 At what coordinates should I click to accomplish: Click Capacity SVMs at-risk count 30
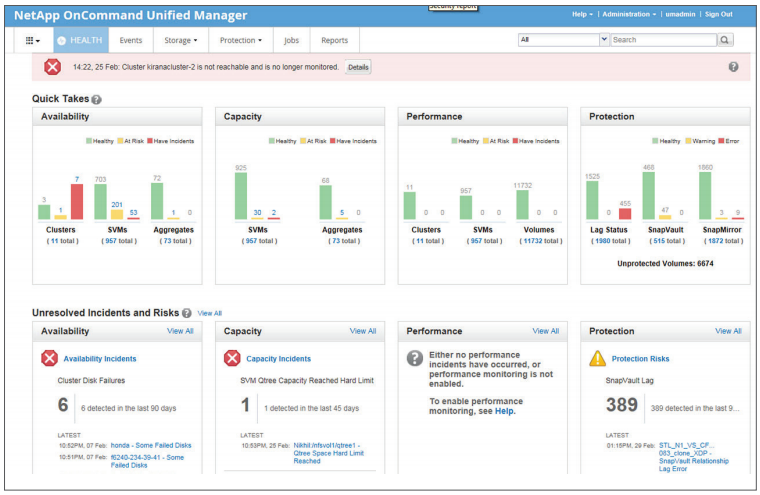[257, 212]
